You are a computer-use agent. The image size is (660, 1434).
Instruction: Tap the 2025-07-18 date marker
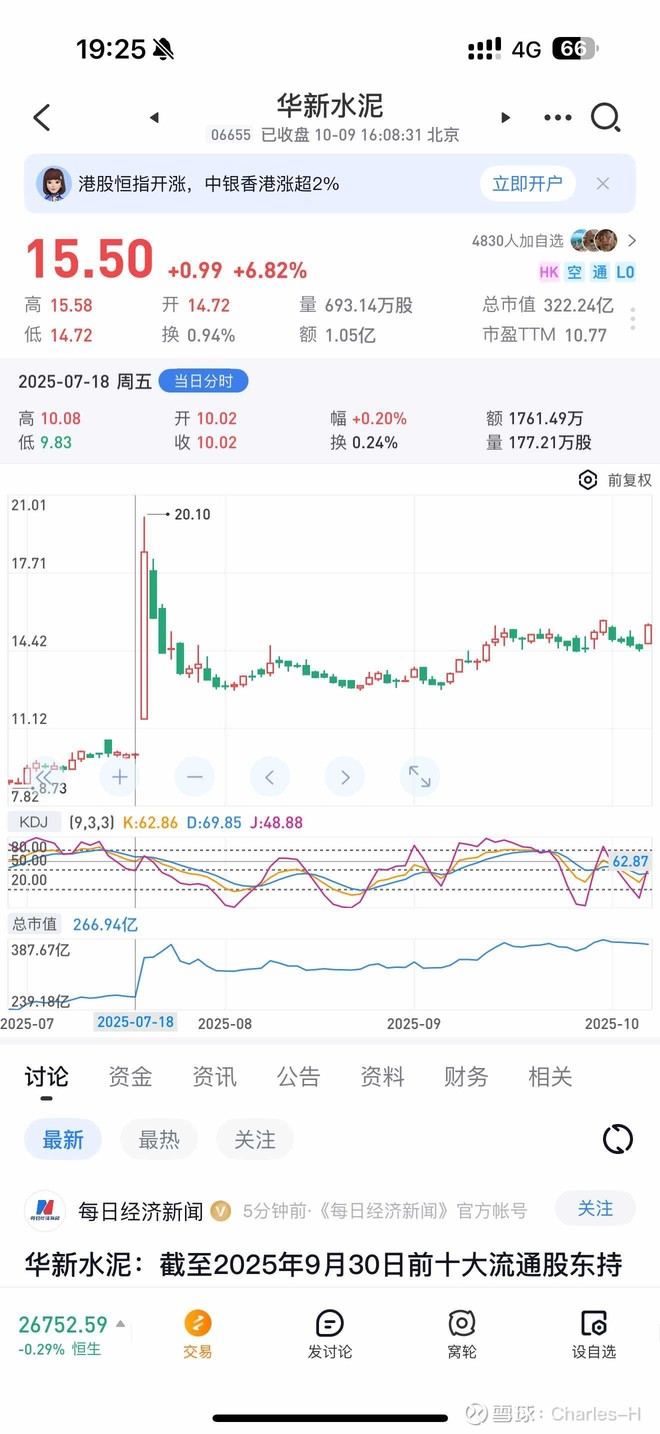pos(135,1022)
